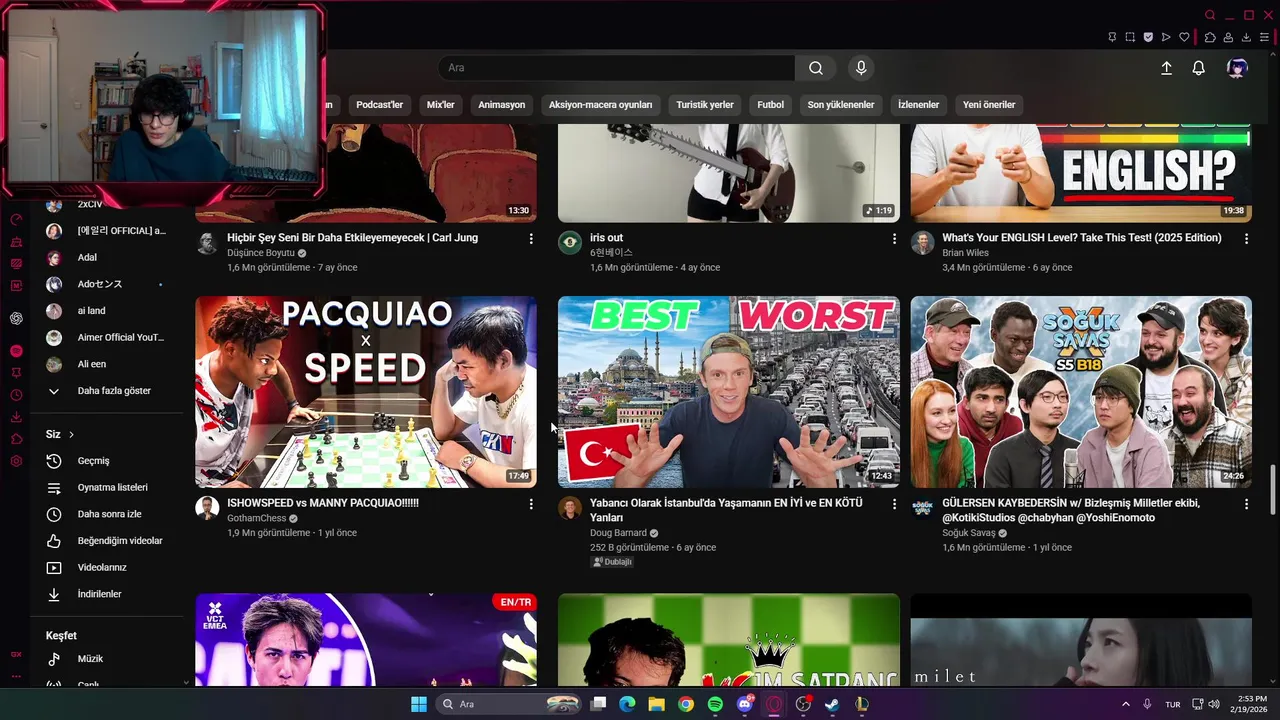Click the Opera send/flow arrow icon
Screen dimensions: 1280x720
(x=1166, y=37)
